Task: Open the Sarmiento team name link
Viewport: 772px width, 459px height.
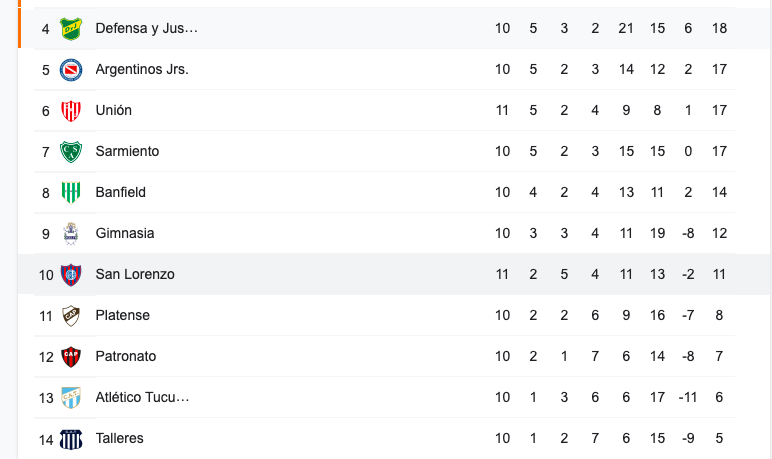Action: 127,151
